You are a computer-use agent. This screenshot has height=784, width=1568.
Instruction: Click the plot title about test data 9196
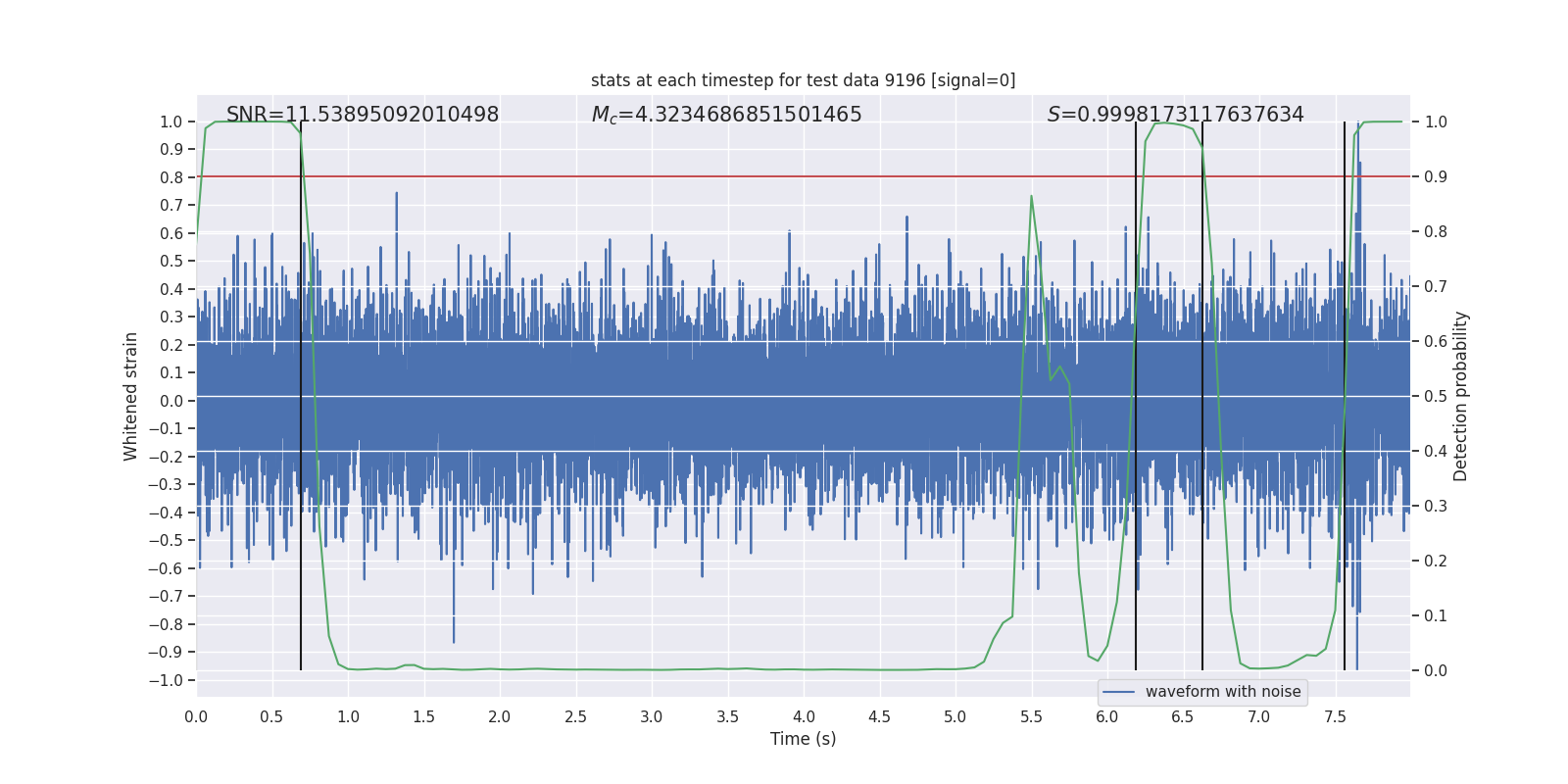tap(803, 80)
